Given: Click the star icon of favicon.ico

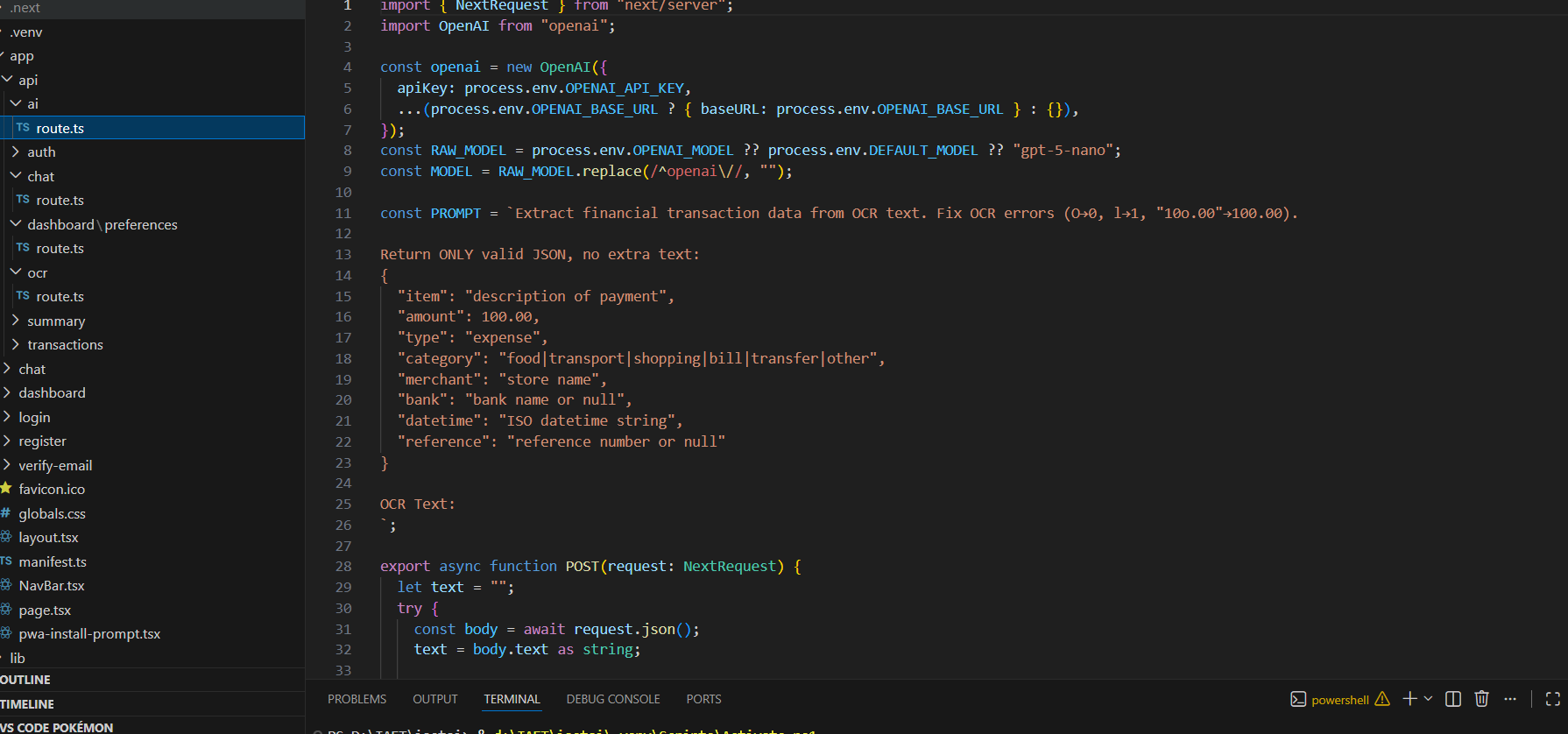Looking at the screenshot, I should tap(5, 489).
